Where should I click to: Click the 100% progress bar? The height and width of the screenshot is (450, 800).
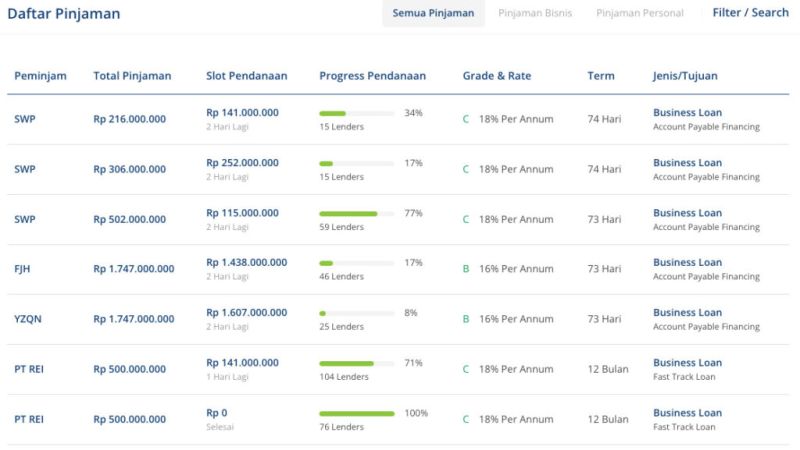tap(357, 414)
